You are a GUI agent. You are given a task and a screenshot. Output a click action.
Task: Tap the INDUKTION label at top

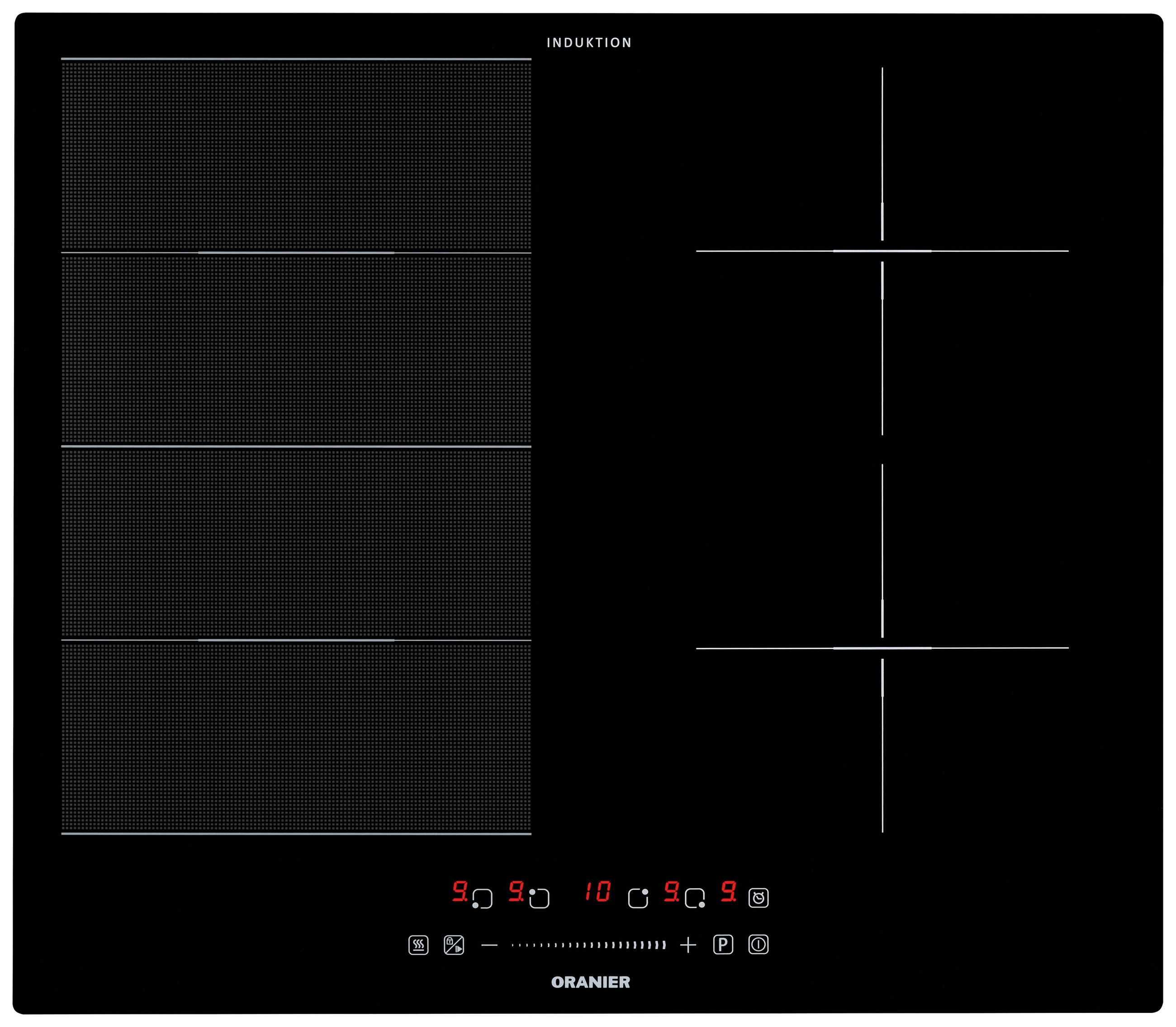pos(589,43)
